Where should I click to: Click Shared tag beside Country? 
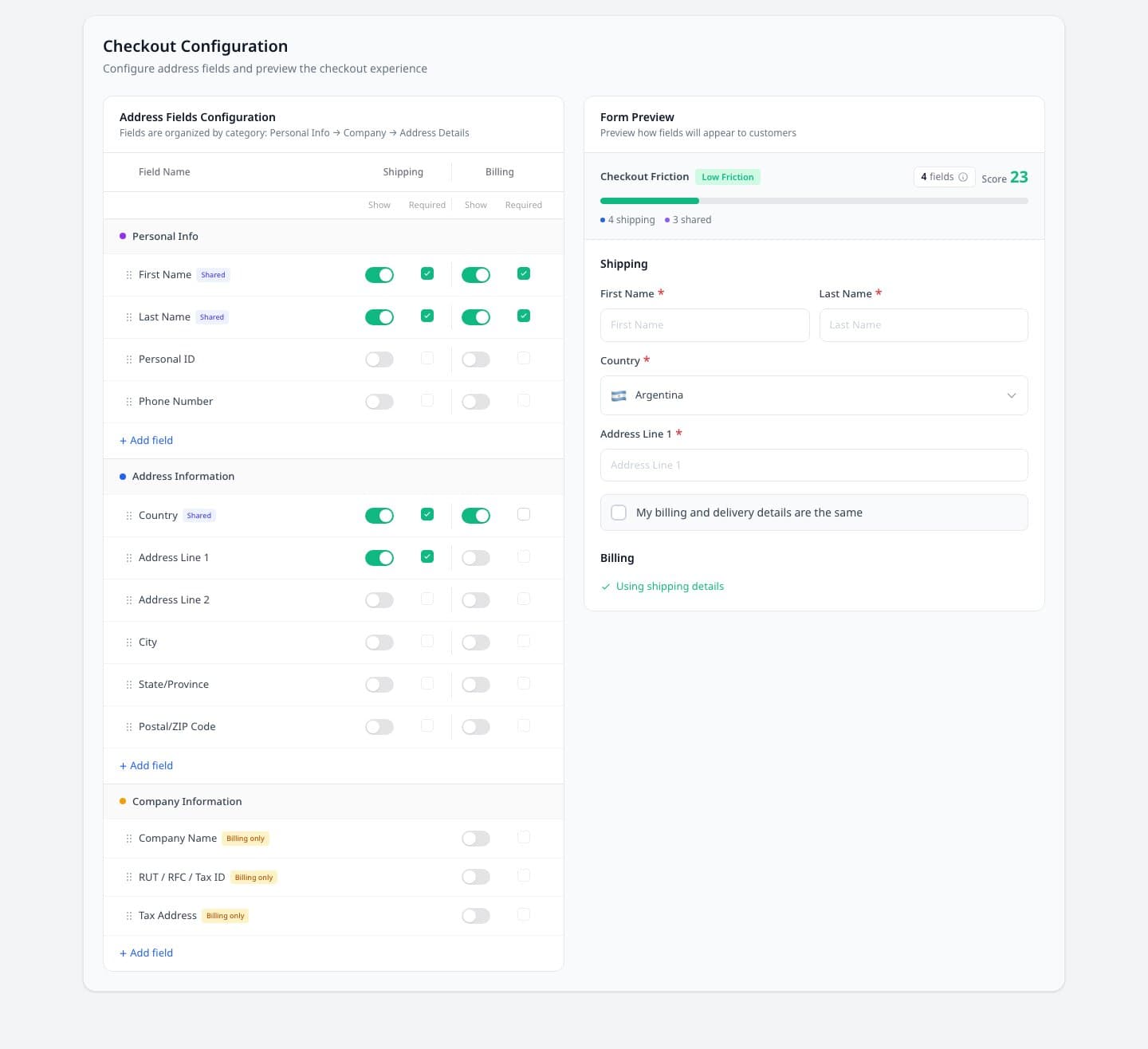point(199,516)
